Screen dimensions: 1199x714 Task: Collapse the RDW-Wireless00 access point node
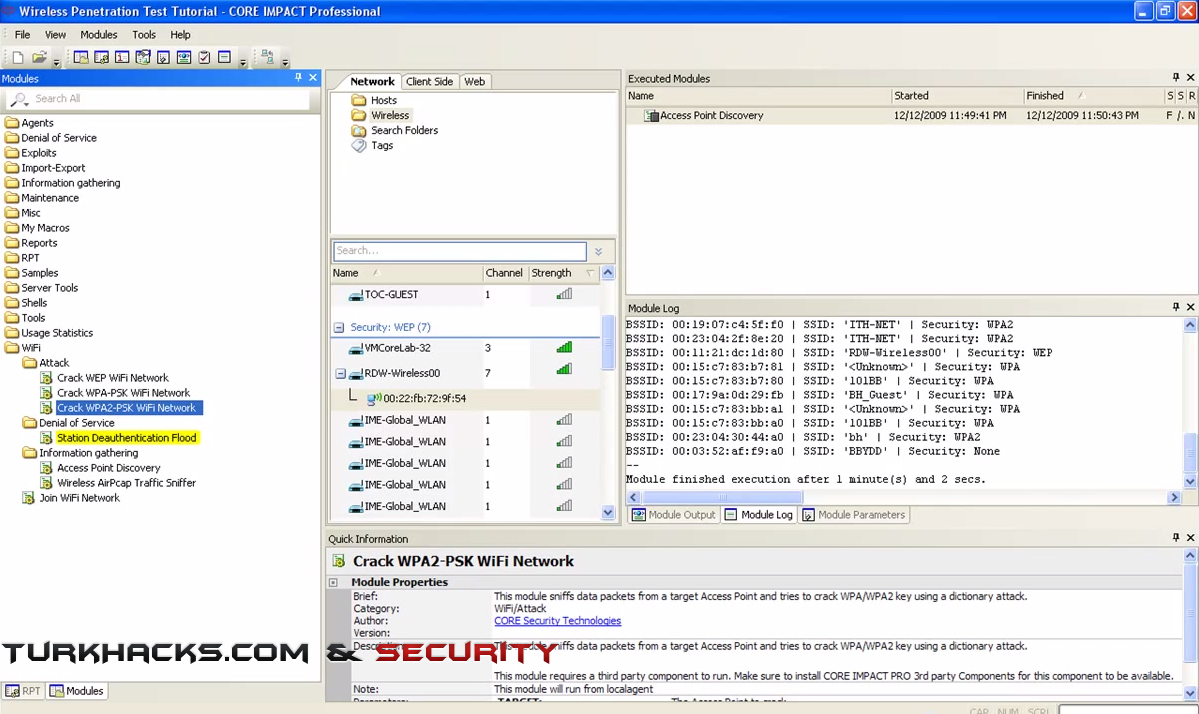(x=340, y=374)
